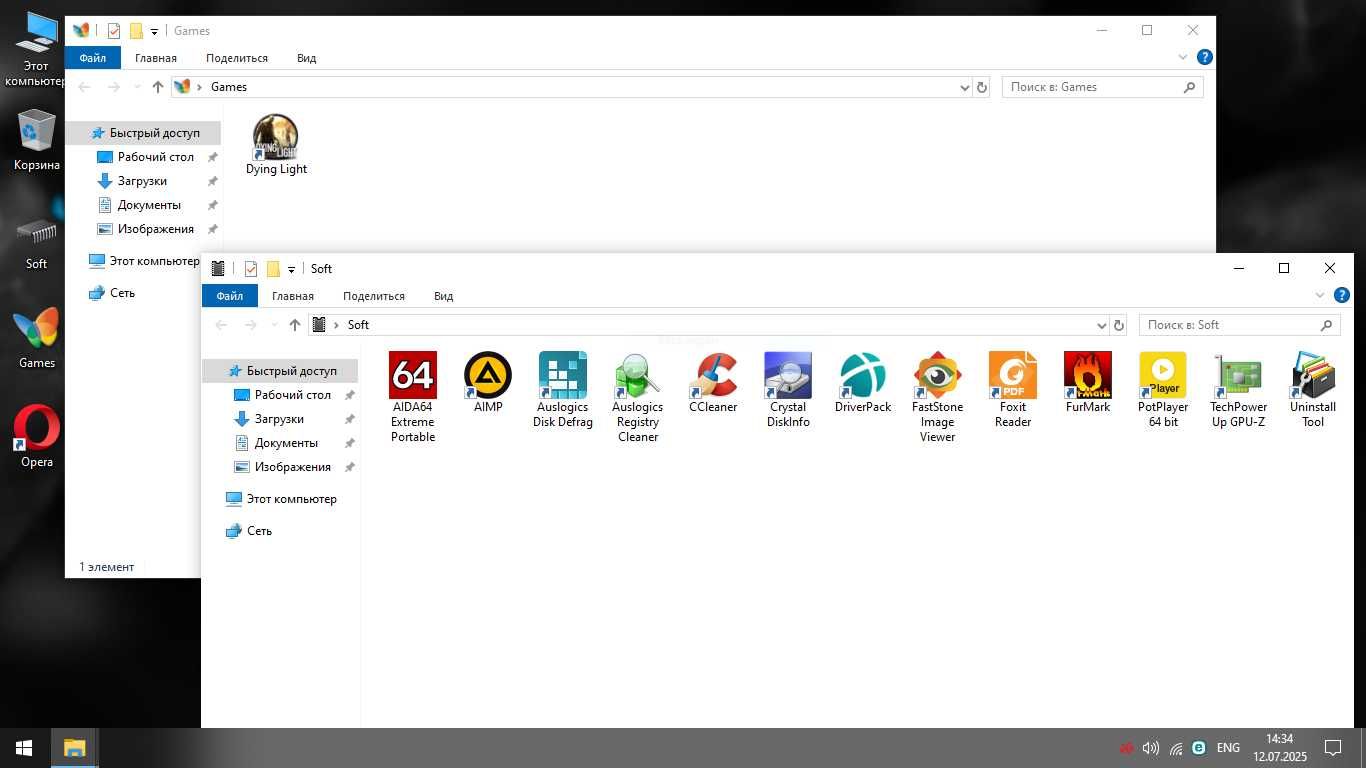The height and width of the screenshot is (768, 1366).
Task: Open Поделиться tab in Games window
Action: 237,58
